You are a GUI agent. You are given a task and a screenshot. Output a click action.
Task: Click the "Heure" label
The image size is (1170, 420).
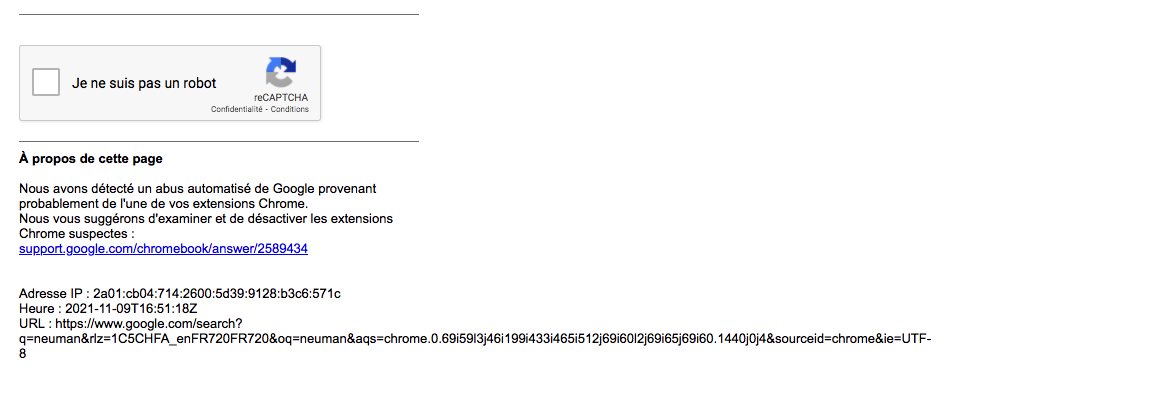click(37, 308)
